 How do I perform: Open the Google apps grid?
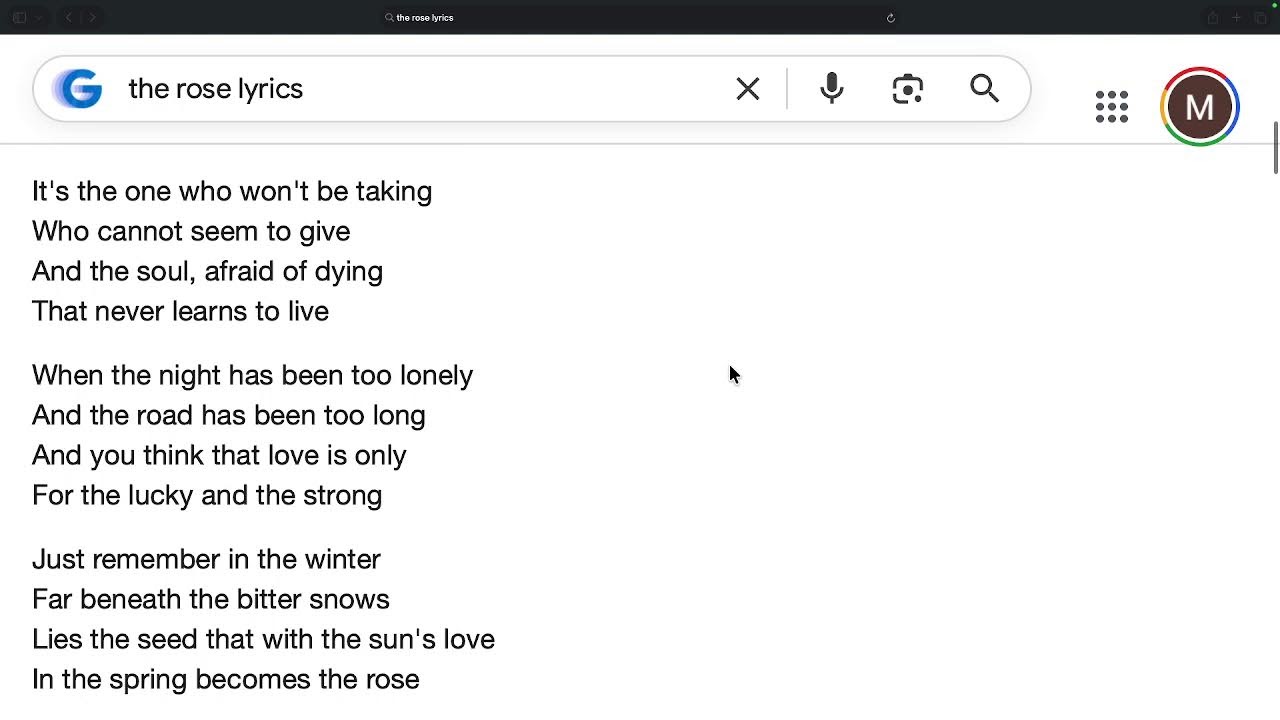pyautogui.click(x=1111, y=107)
